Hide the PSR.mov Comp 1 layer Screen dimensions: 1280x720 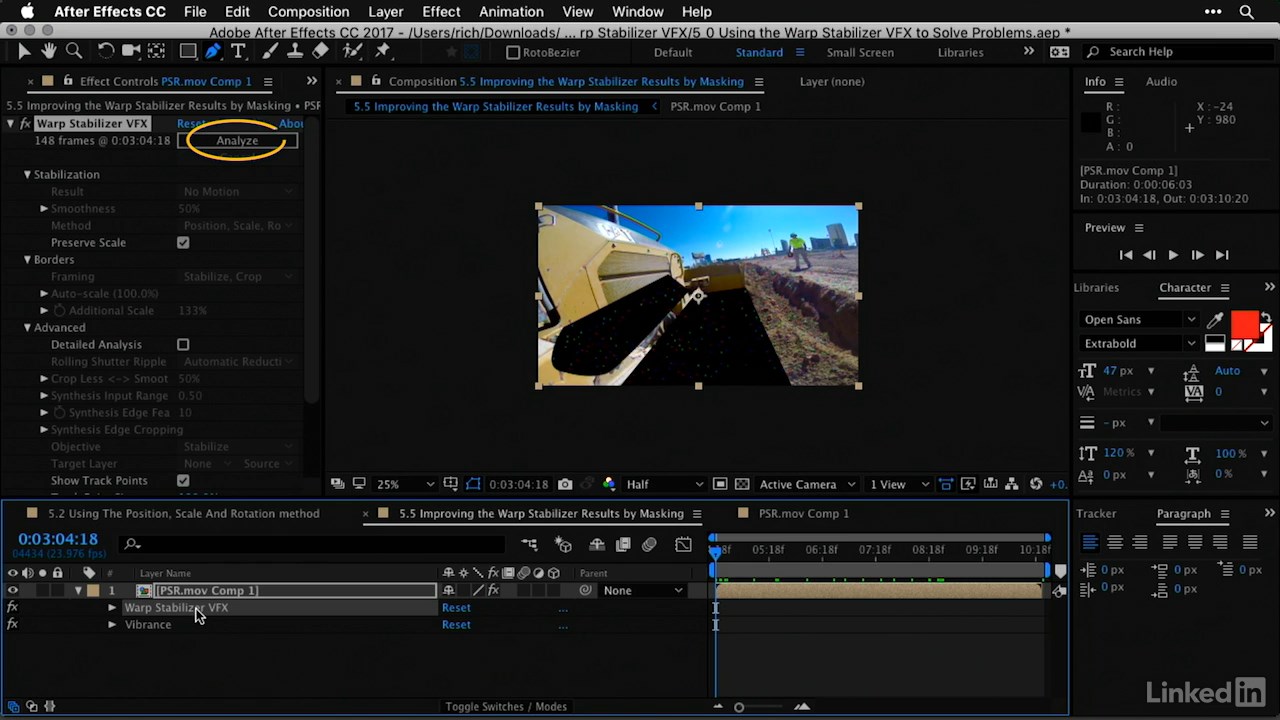[12, 590]
